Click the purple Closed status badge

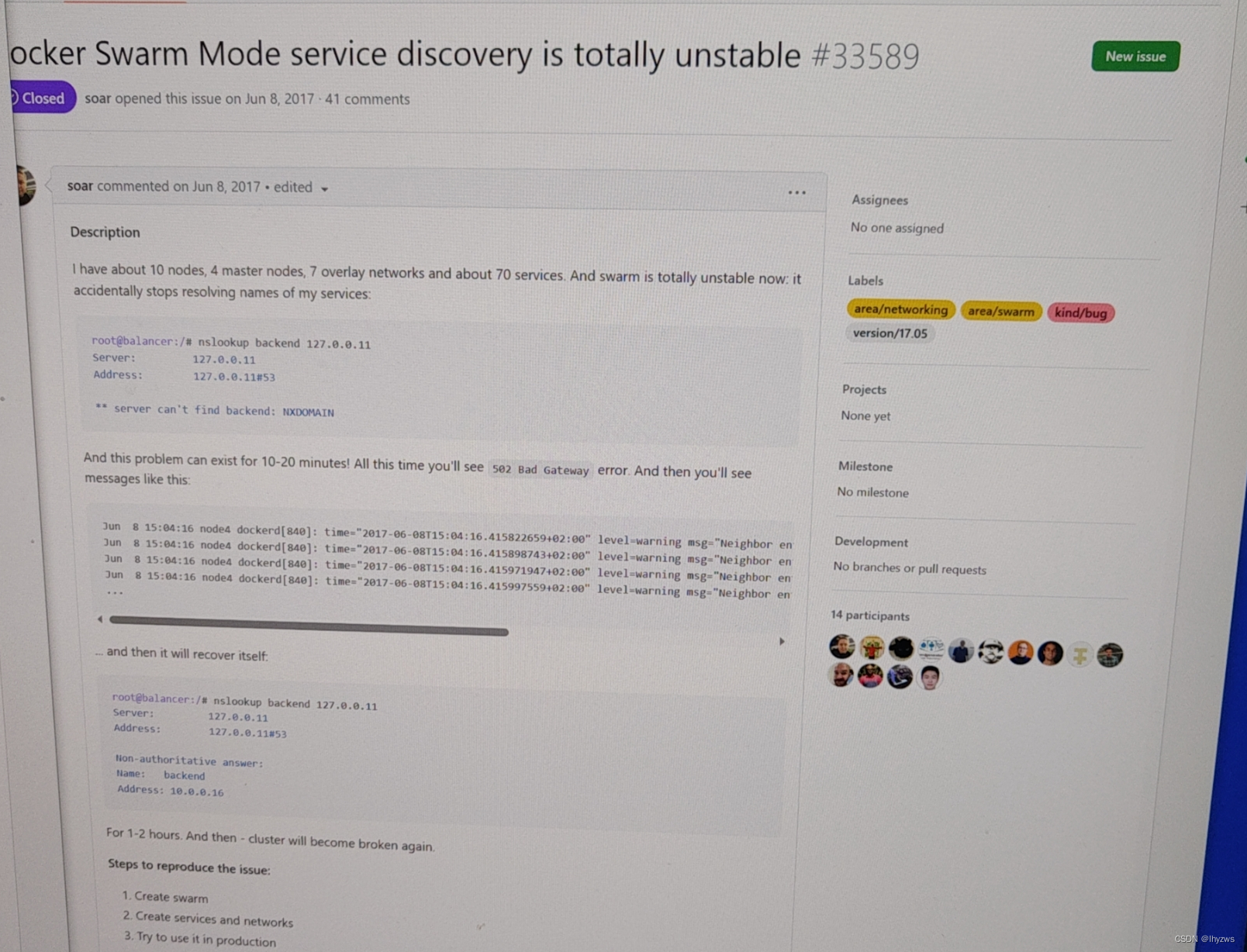(x=42, y=98)
